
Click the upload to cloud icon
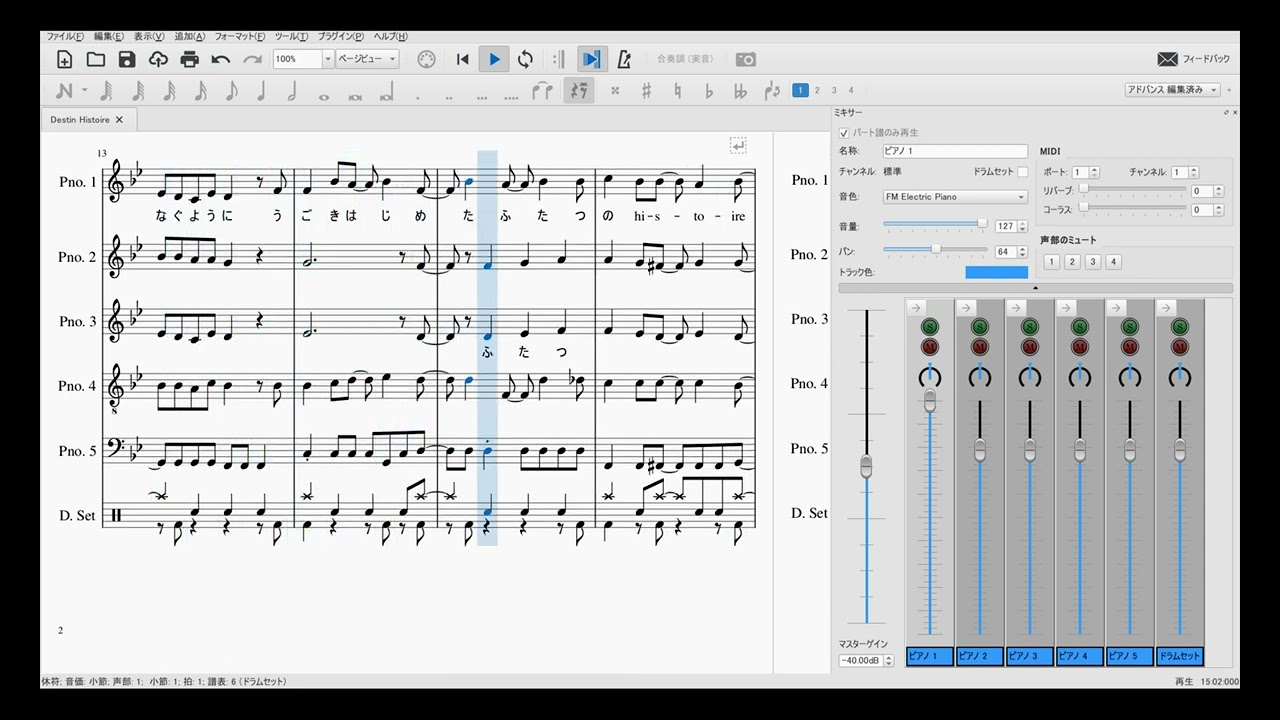[x=158, y=59]
